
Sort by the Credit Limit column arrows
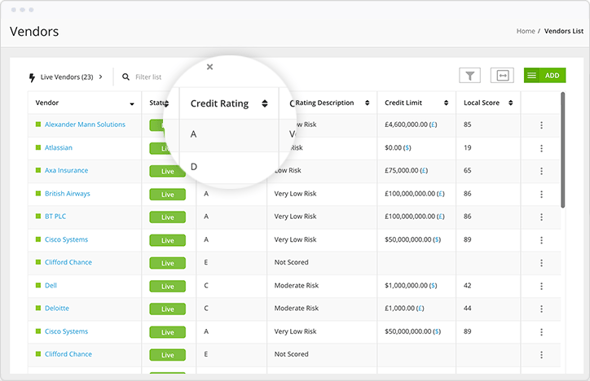click(446, 103)
